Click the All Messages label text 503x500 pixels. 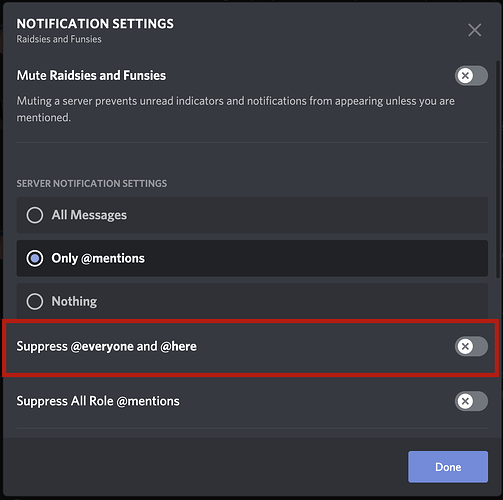(x=89, y=215)
